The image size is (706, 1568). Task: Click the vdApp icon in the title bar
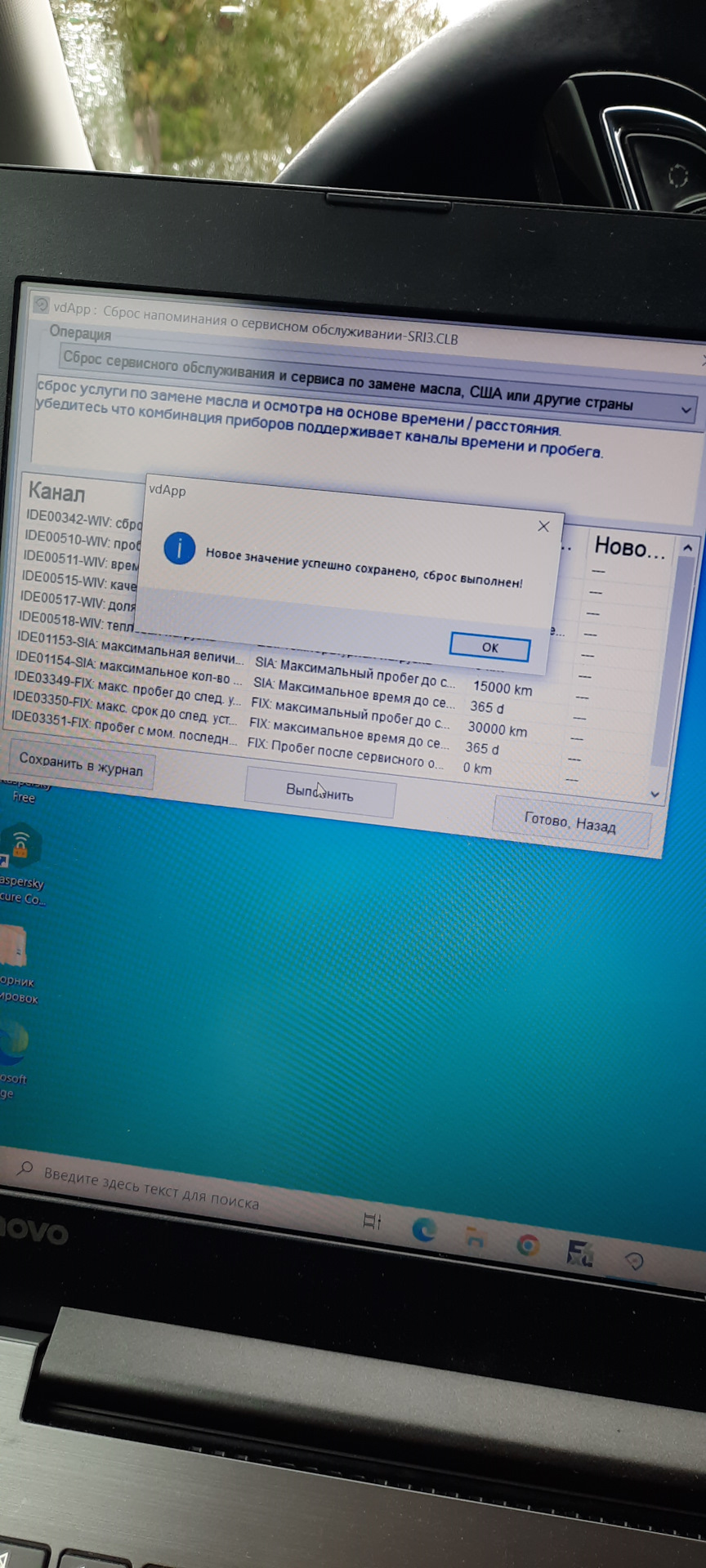click(x=41, y=305)
